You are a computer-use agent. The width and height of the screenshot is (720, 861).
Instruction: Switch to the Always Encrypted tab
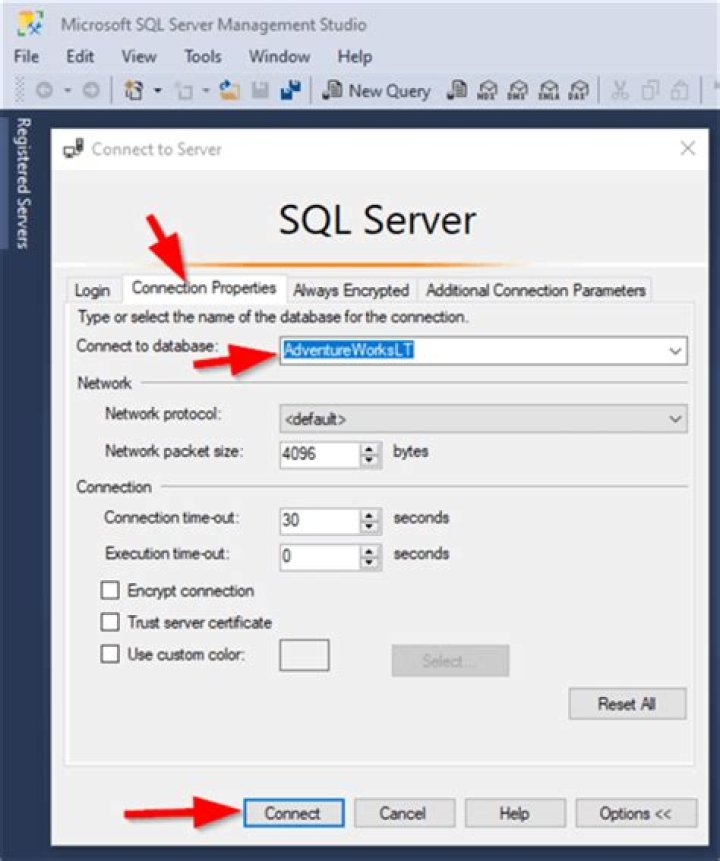coord(351,290)
